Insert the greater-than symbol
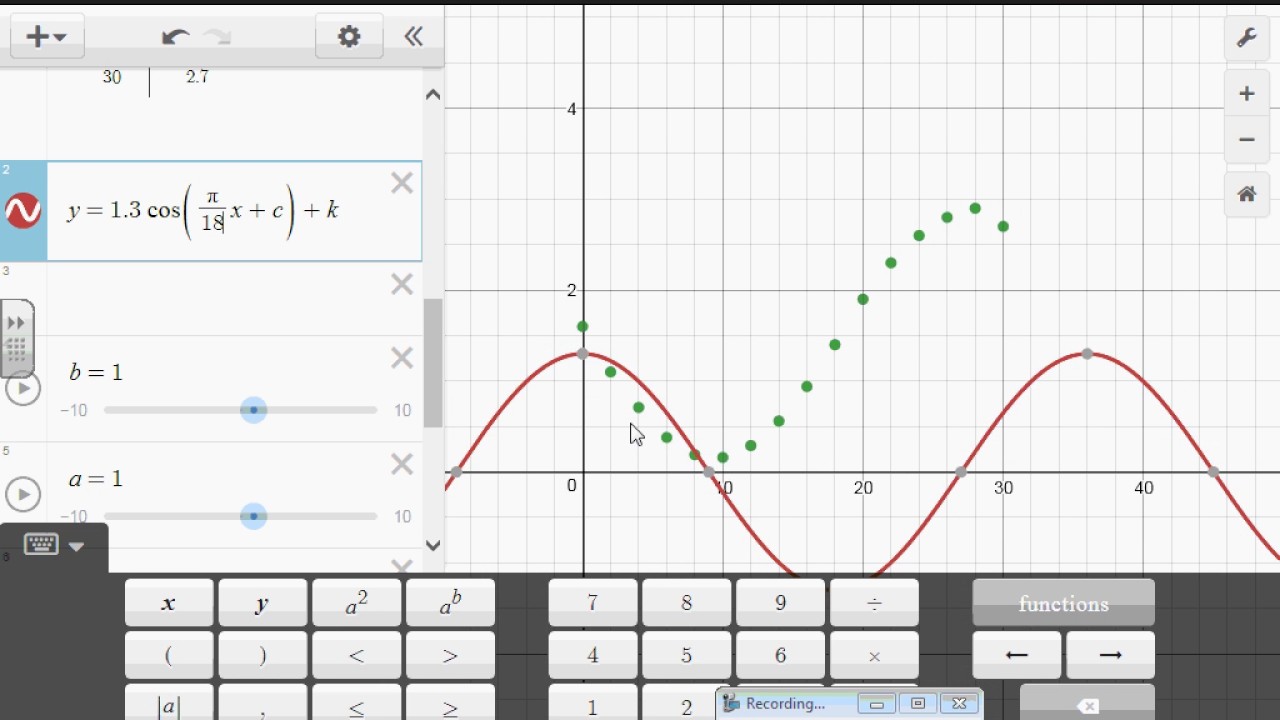The width and height of the screenshot is (1280, 720). pyautogui.click(x=450, y=655)
